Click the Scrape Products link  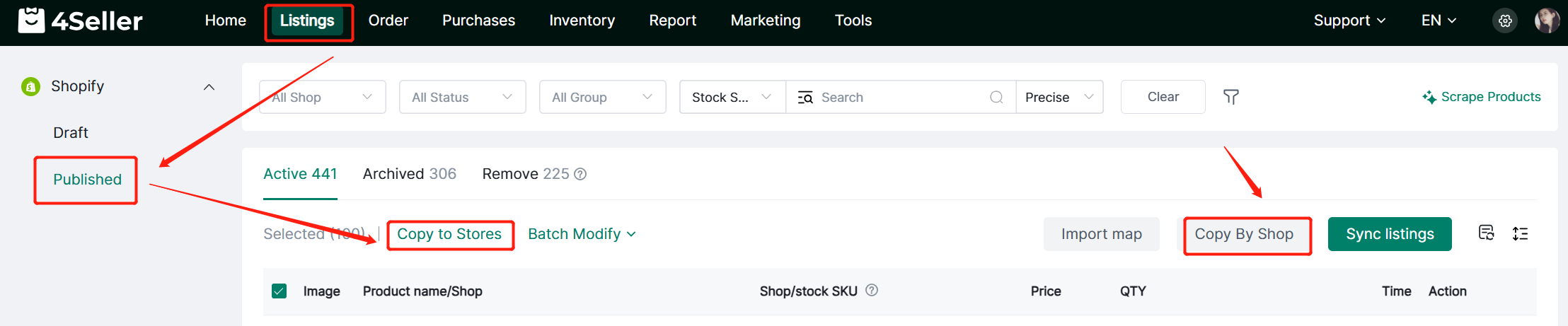pos(1482,97)
